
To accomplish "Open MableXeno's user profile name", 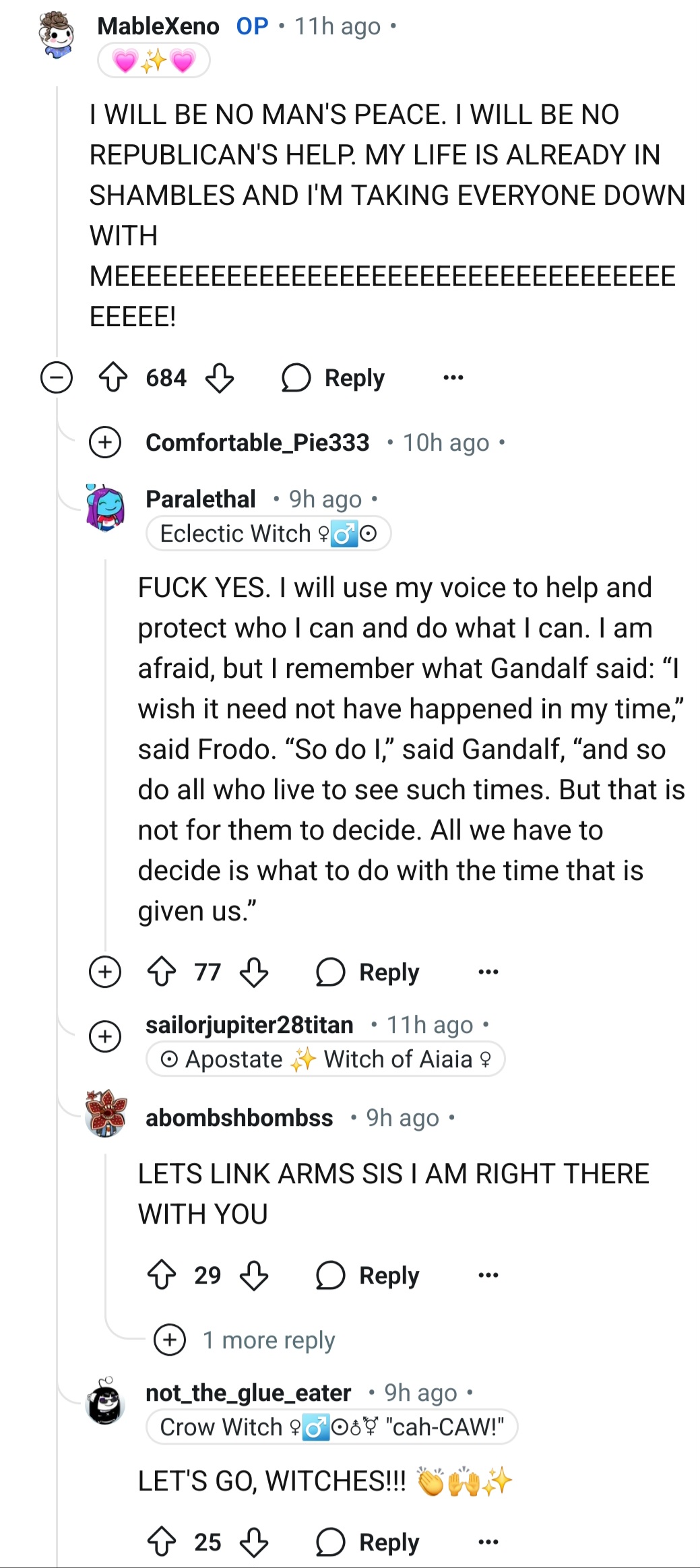I will (158, 26).
